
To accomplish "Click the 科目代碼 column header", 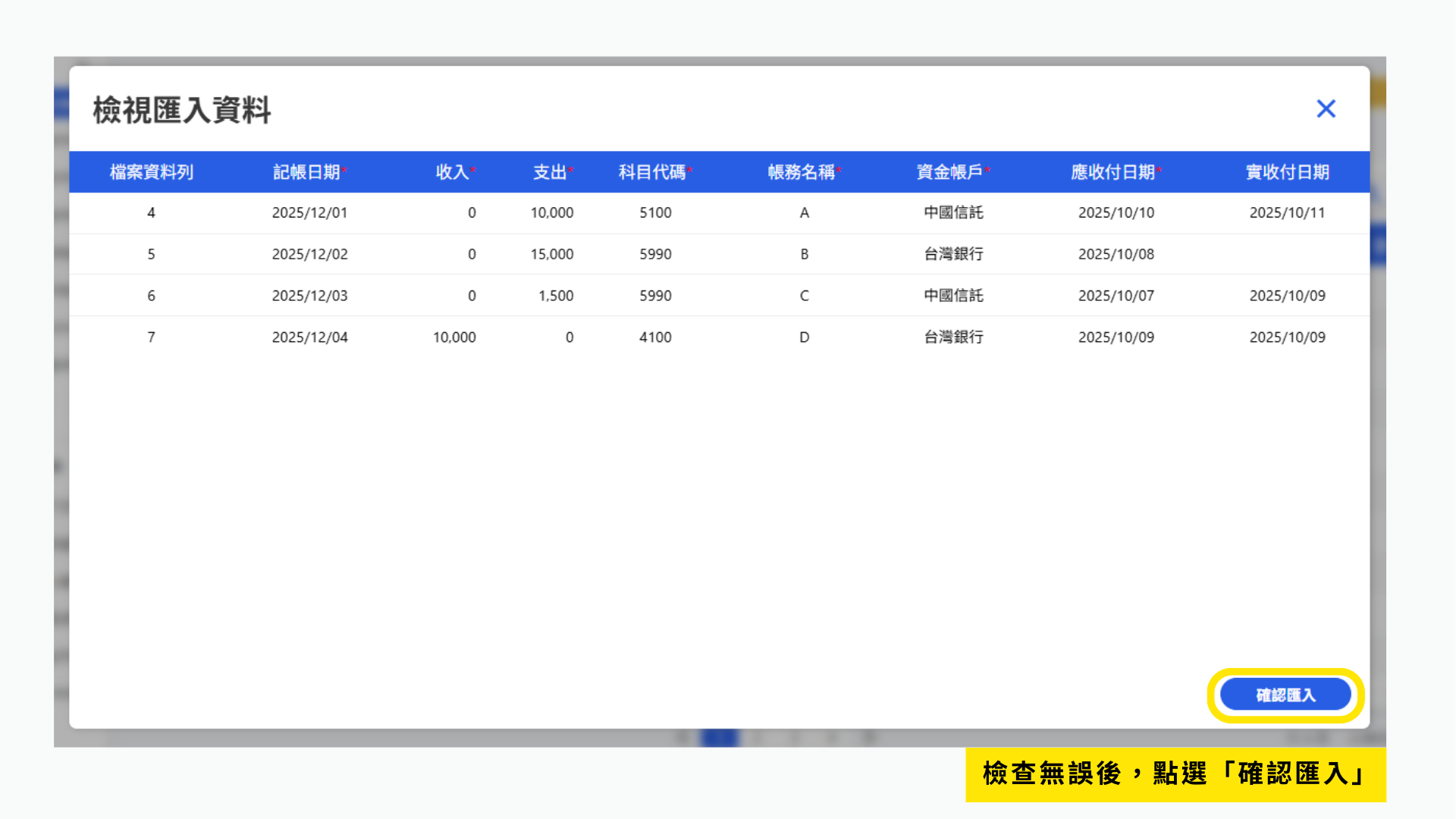I will (x=653, y=172).
